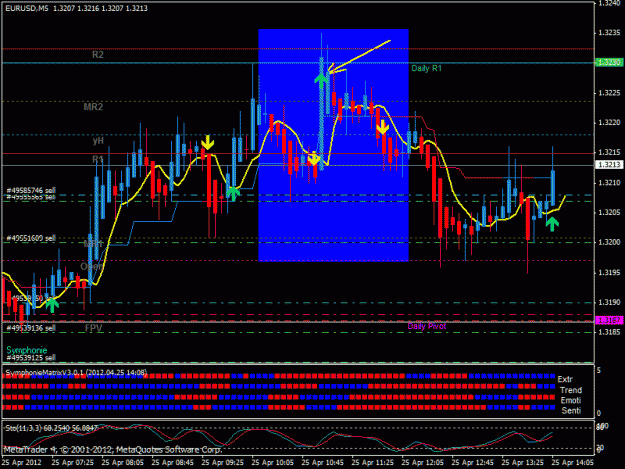
Task: Click the 25 Apr 13:25 time label
Action: tap(523, 463)
